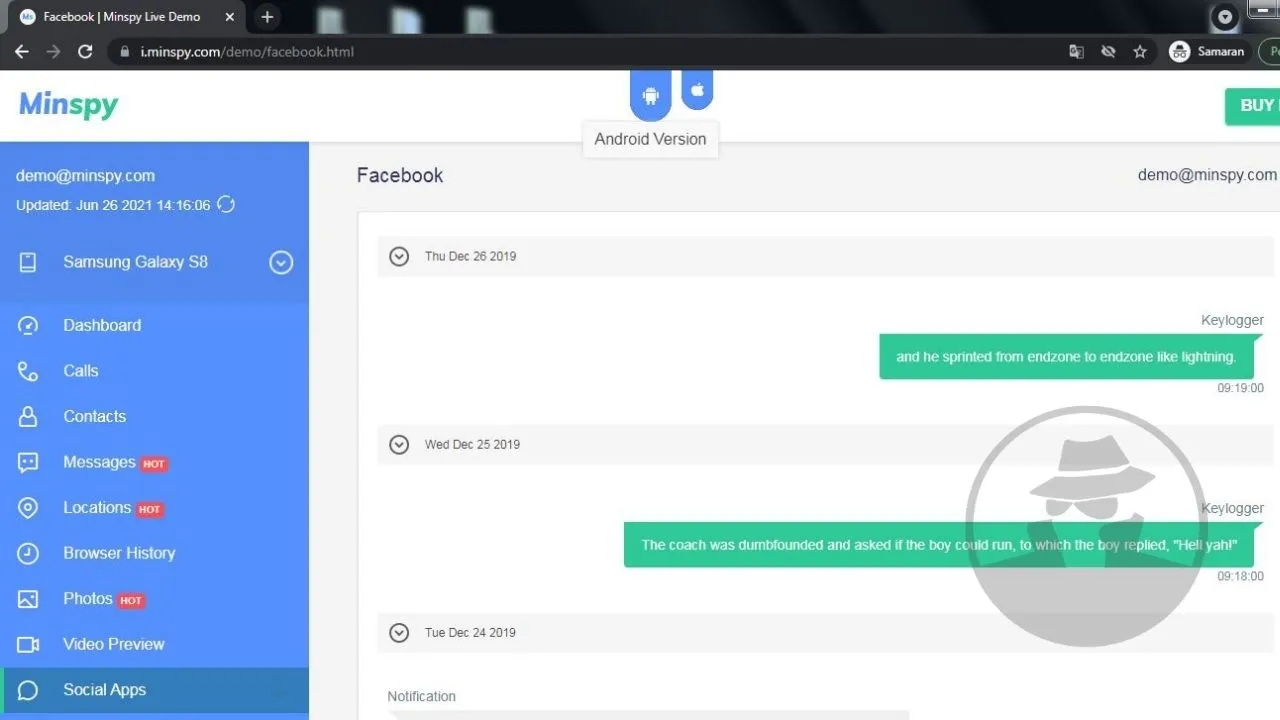Screen dimensions: 1280x720
Task: Click the Updated Jun 26 2021 text
Action: (x=113, y=205)
